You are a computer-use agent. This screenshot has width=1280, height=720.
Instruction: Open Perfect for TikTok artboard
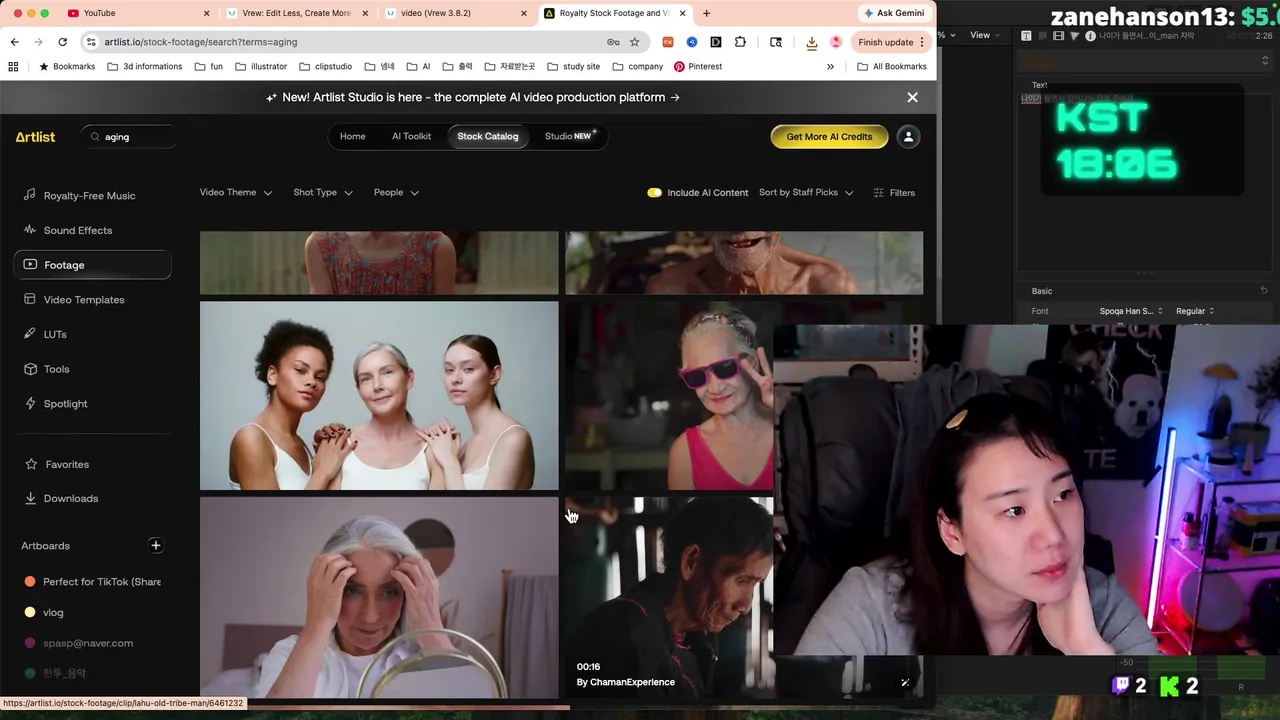pos(92,582)
